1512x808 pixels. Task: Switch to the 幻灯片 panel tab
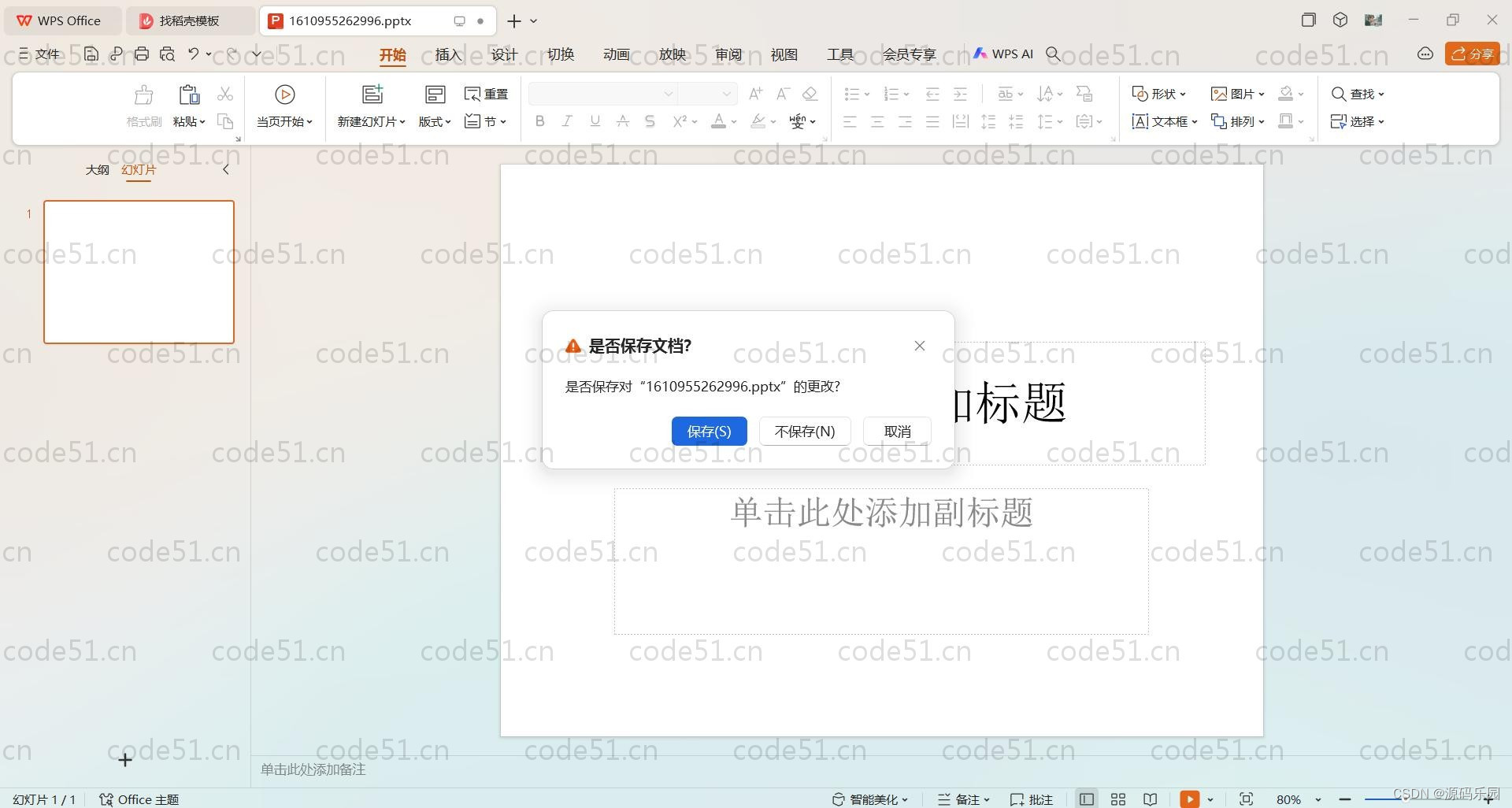tap(139, 169)
